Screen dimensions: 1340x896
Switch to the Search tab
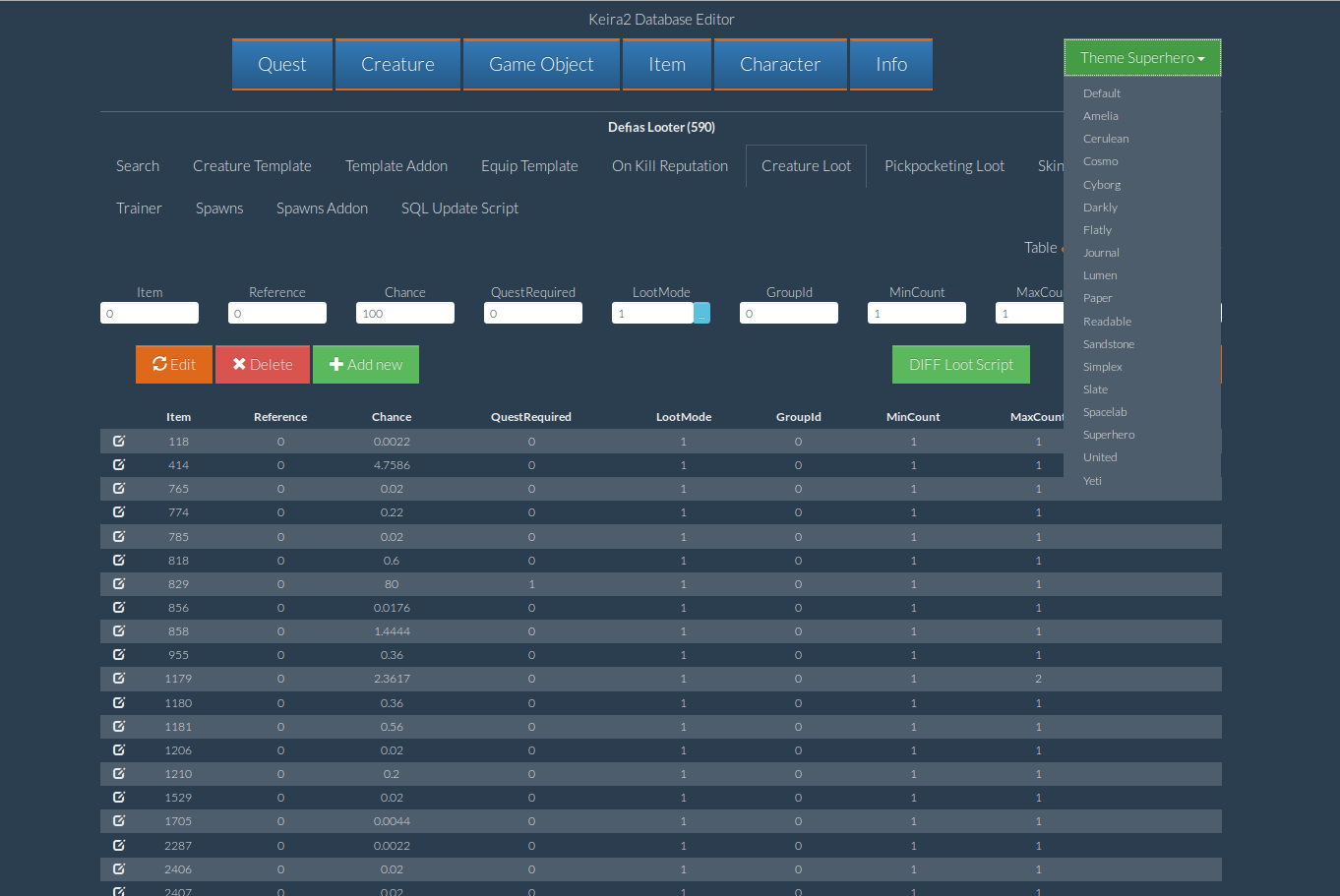[138, 166]
